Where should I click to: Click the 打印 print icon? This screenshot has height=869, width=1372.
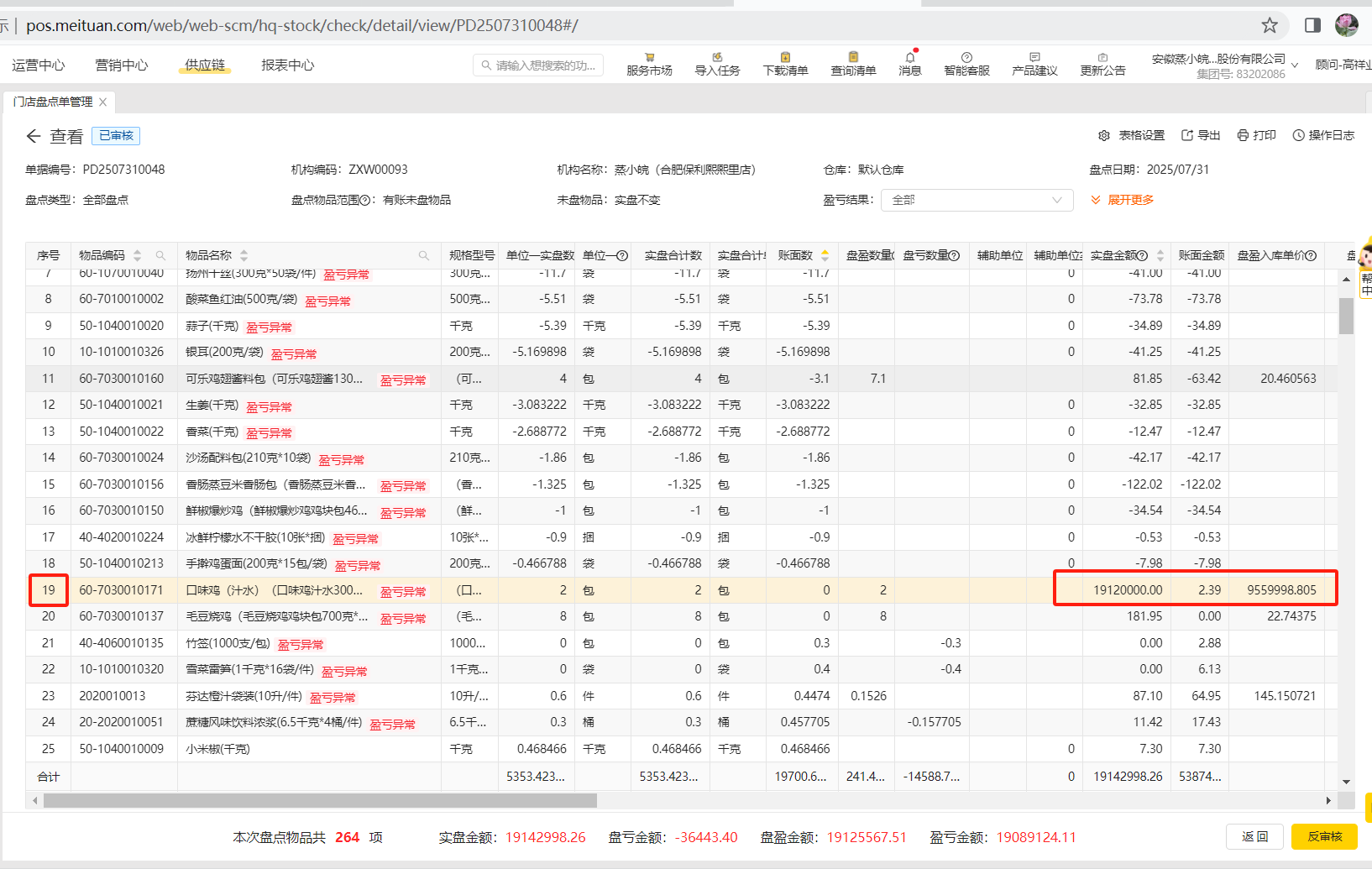click(x=1243, y=135)
